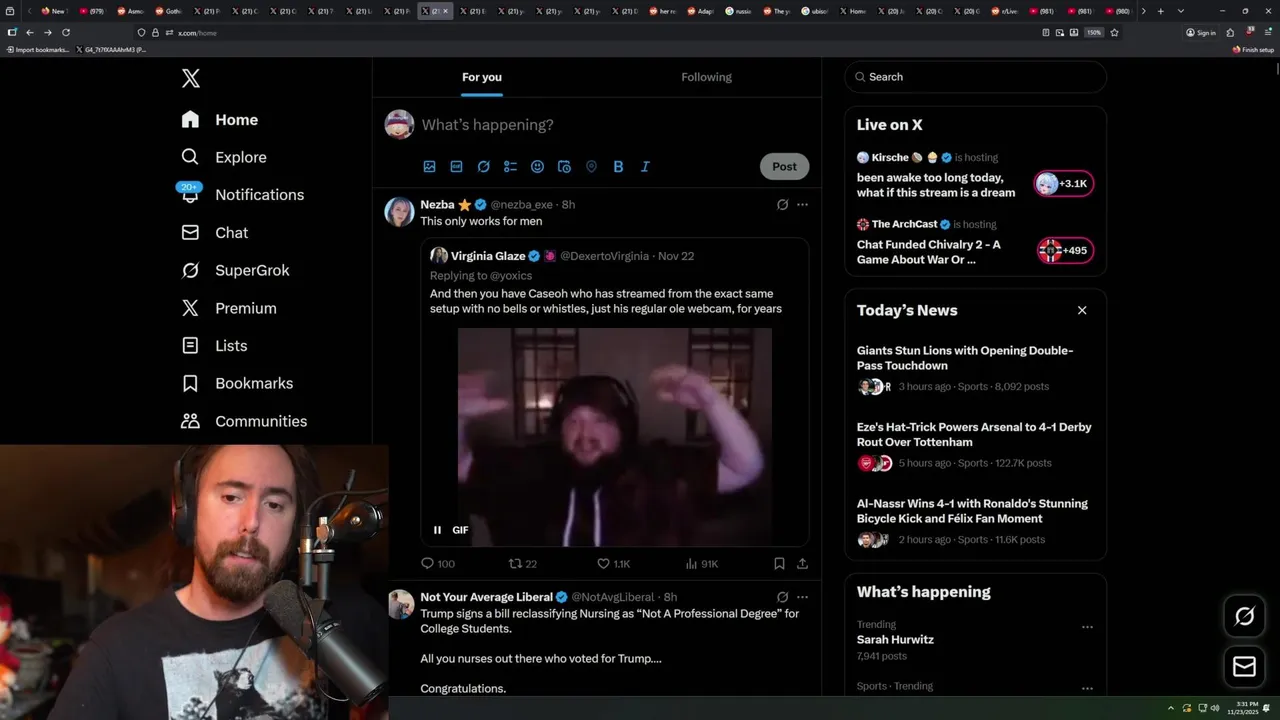Click the @yoxics reply mention
Screen dimensions: 1280x720
(509, 276)
